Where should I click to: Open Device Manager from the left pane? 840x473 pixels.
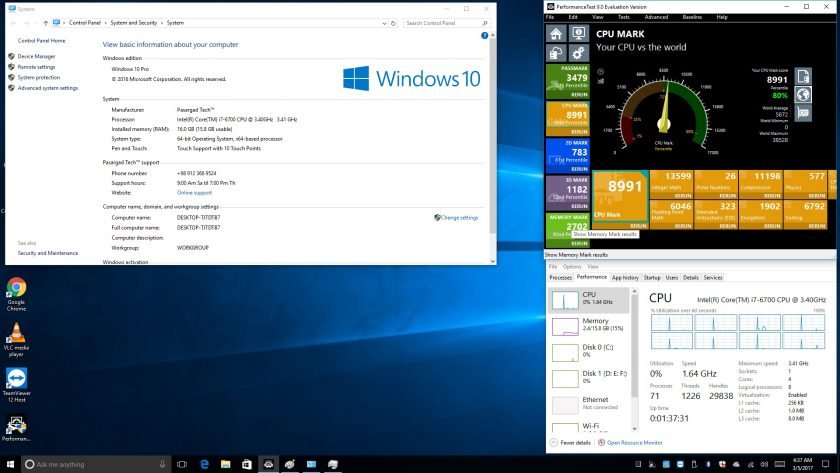click(x=36, y=57)
